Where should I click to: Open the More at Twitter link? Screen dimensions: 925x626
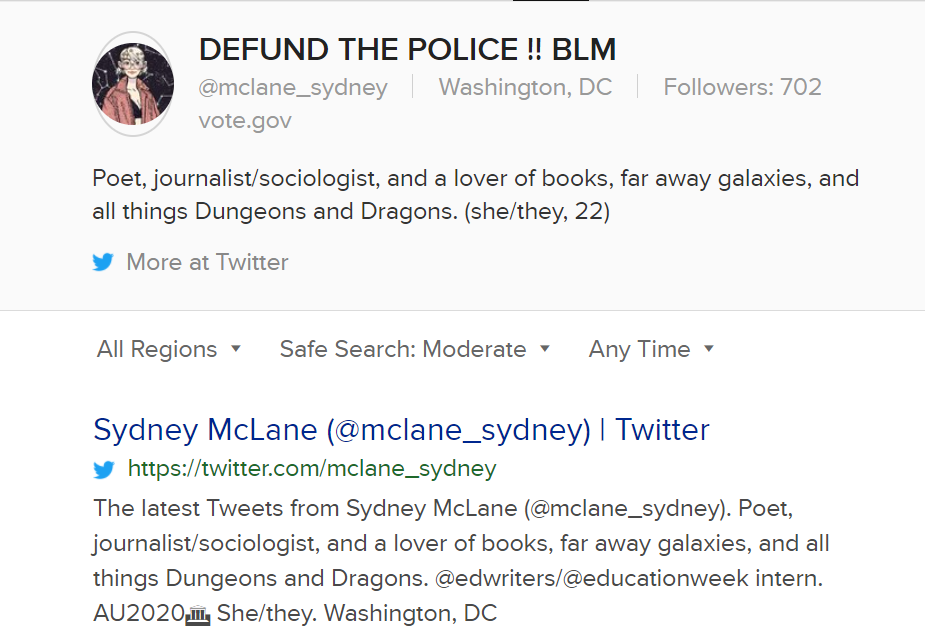(x=207, y=262)
